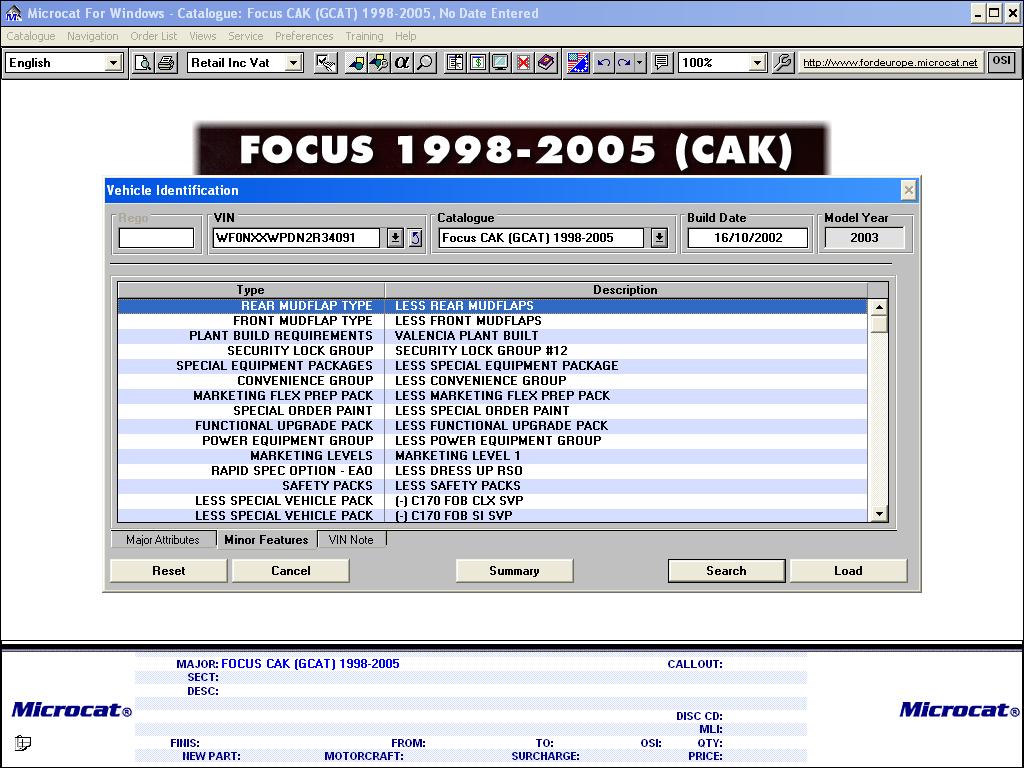
Task: Open the 100% zoom dropdown
Action: pyautogui.click(x=757, y=63)
